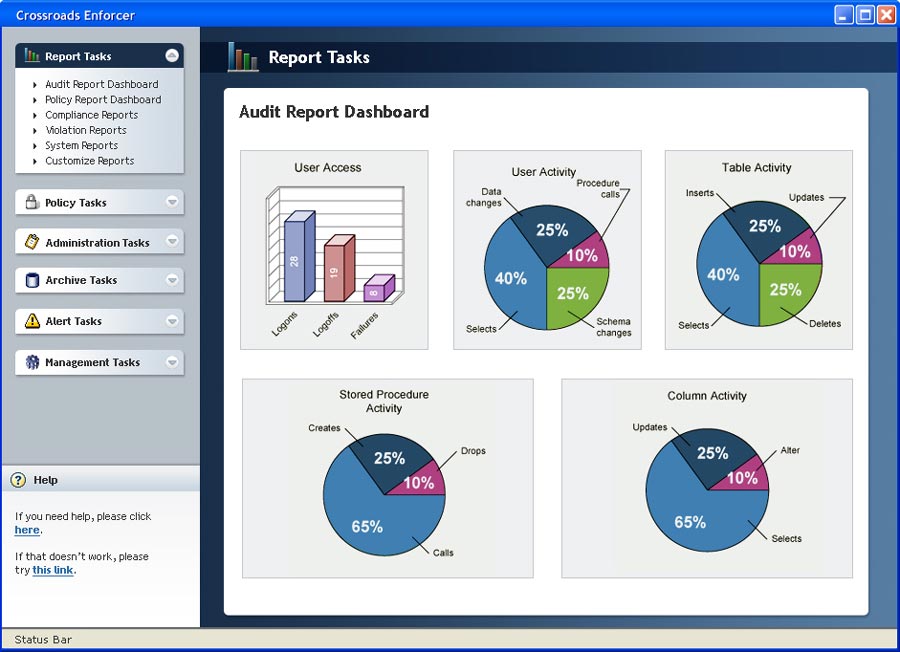Click the Help question mark icon
Viewport: 900px width, 652px height.
[x=18, y=480]
